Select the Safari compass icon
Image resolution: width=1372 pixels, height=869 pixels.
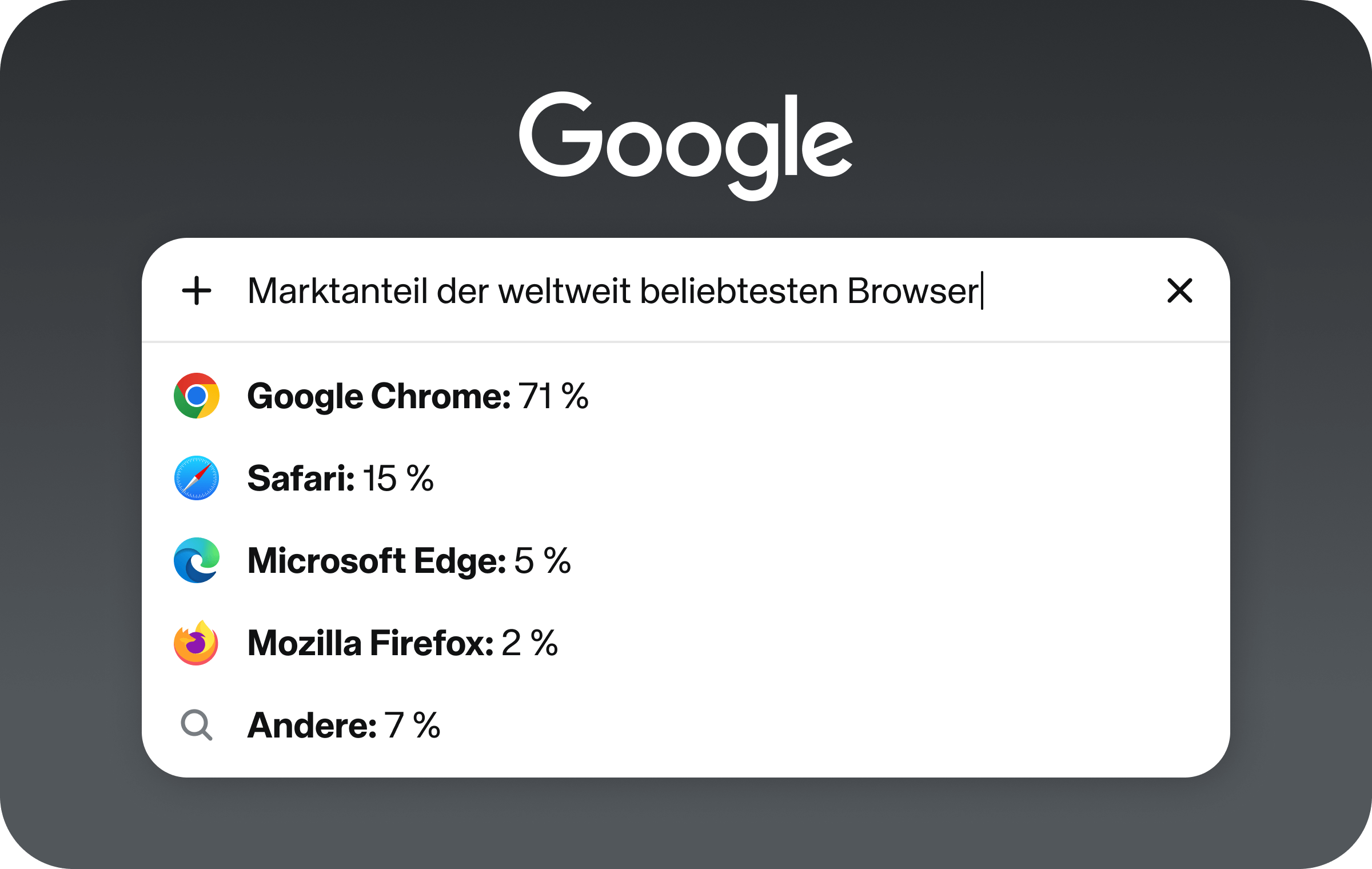[197, 478]
